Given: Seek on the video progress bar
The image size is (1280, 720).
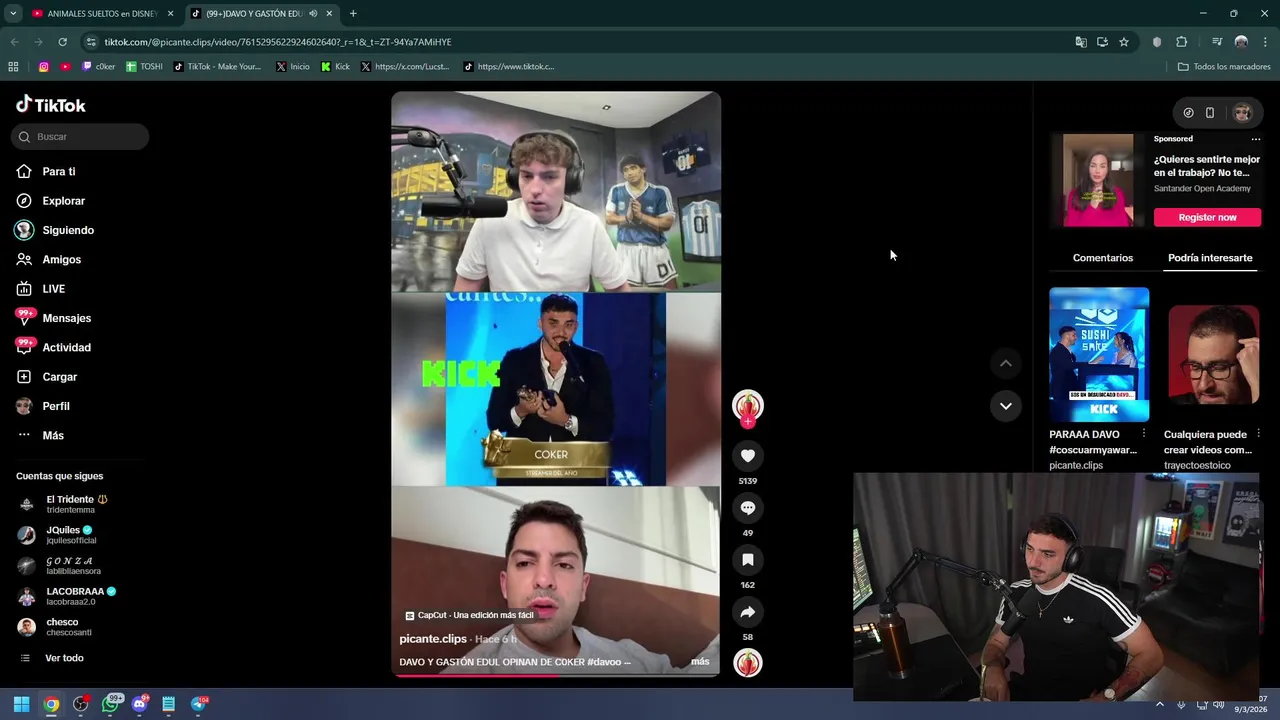Looking at the screenshot, I should pos(555,675).
